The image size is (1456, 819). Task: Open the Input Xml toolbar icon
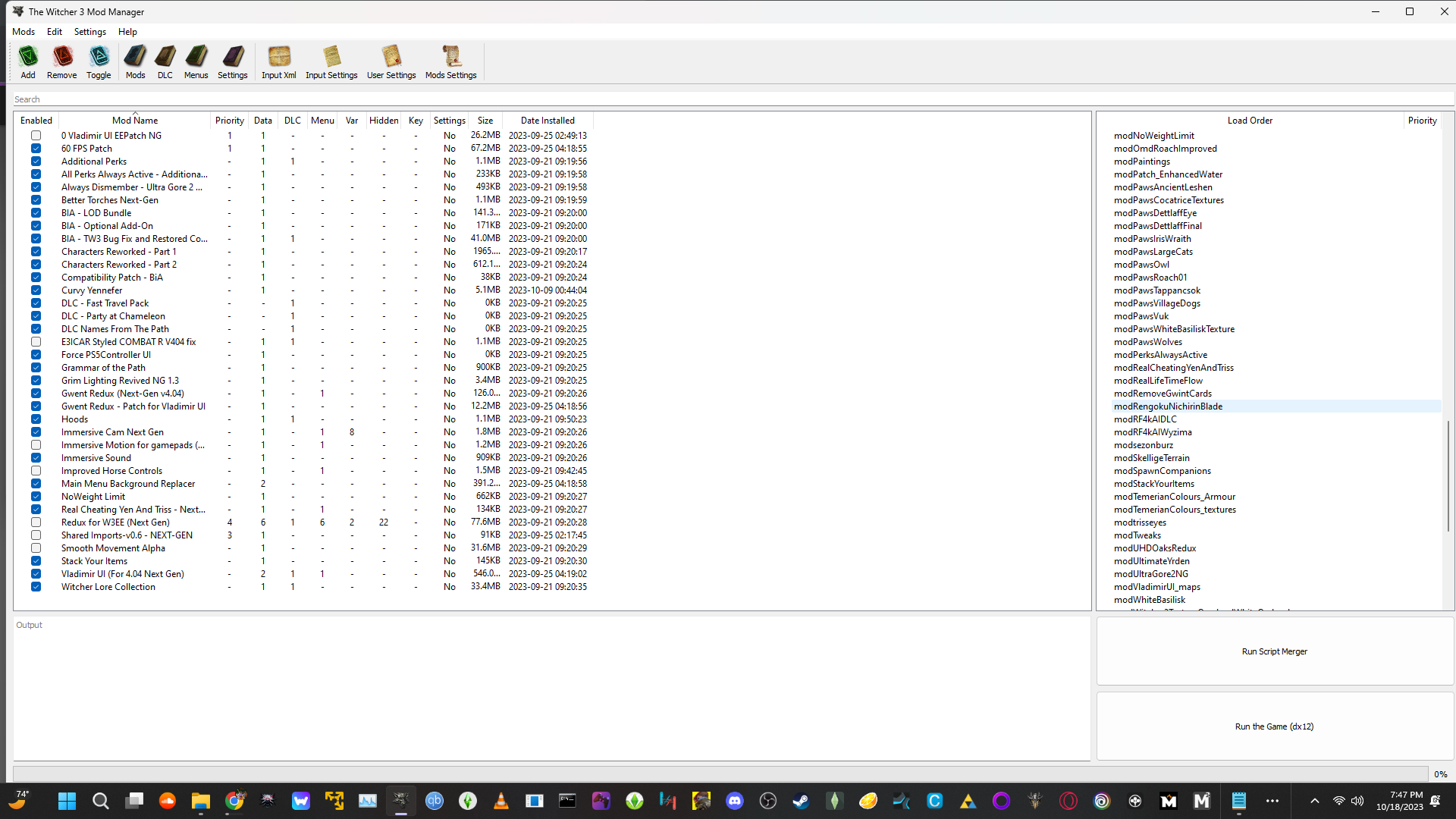279,62
